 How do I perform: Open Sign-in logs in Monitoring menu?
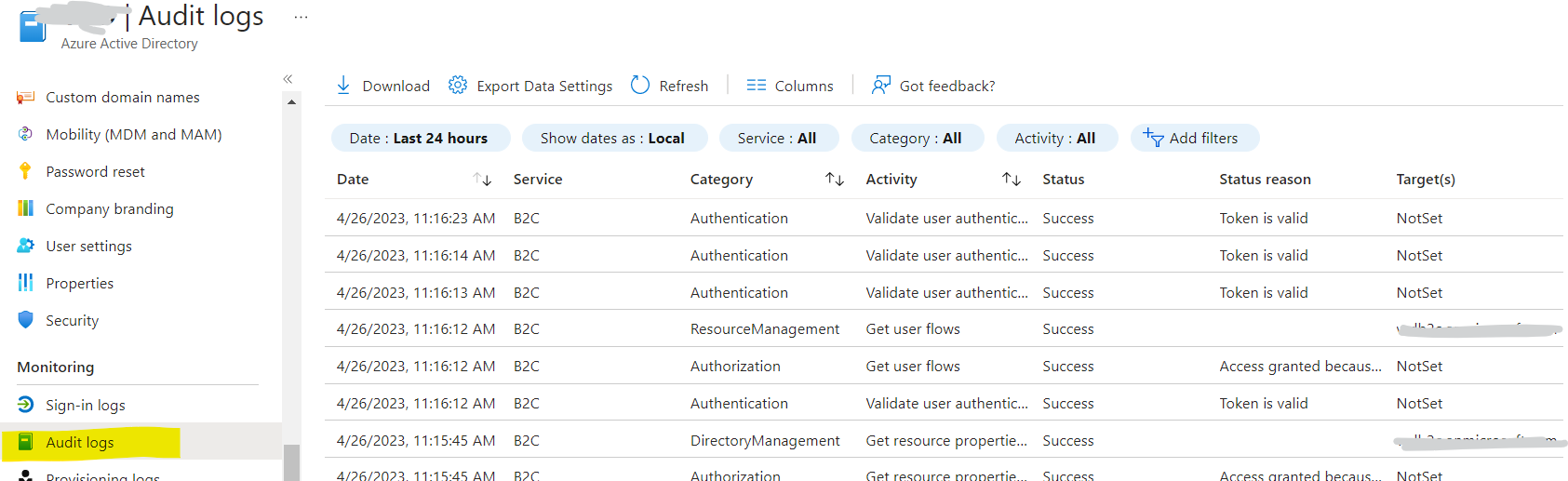click(x=85, y=405)
